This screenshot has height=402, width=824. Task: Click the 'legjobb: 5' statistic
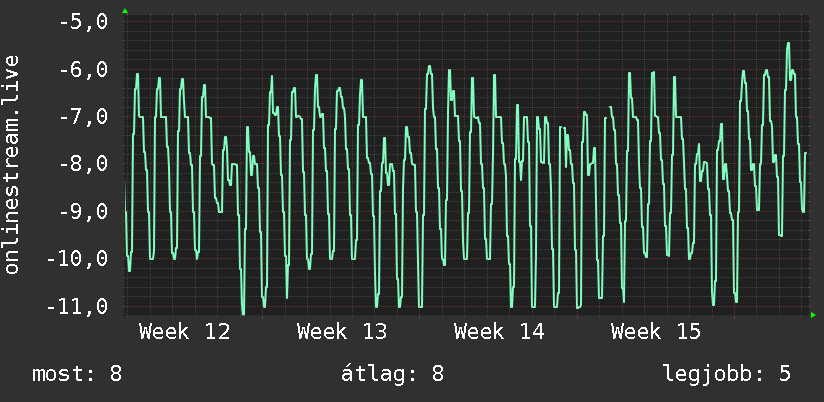[727, 374]
